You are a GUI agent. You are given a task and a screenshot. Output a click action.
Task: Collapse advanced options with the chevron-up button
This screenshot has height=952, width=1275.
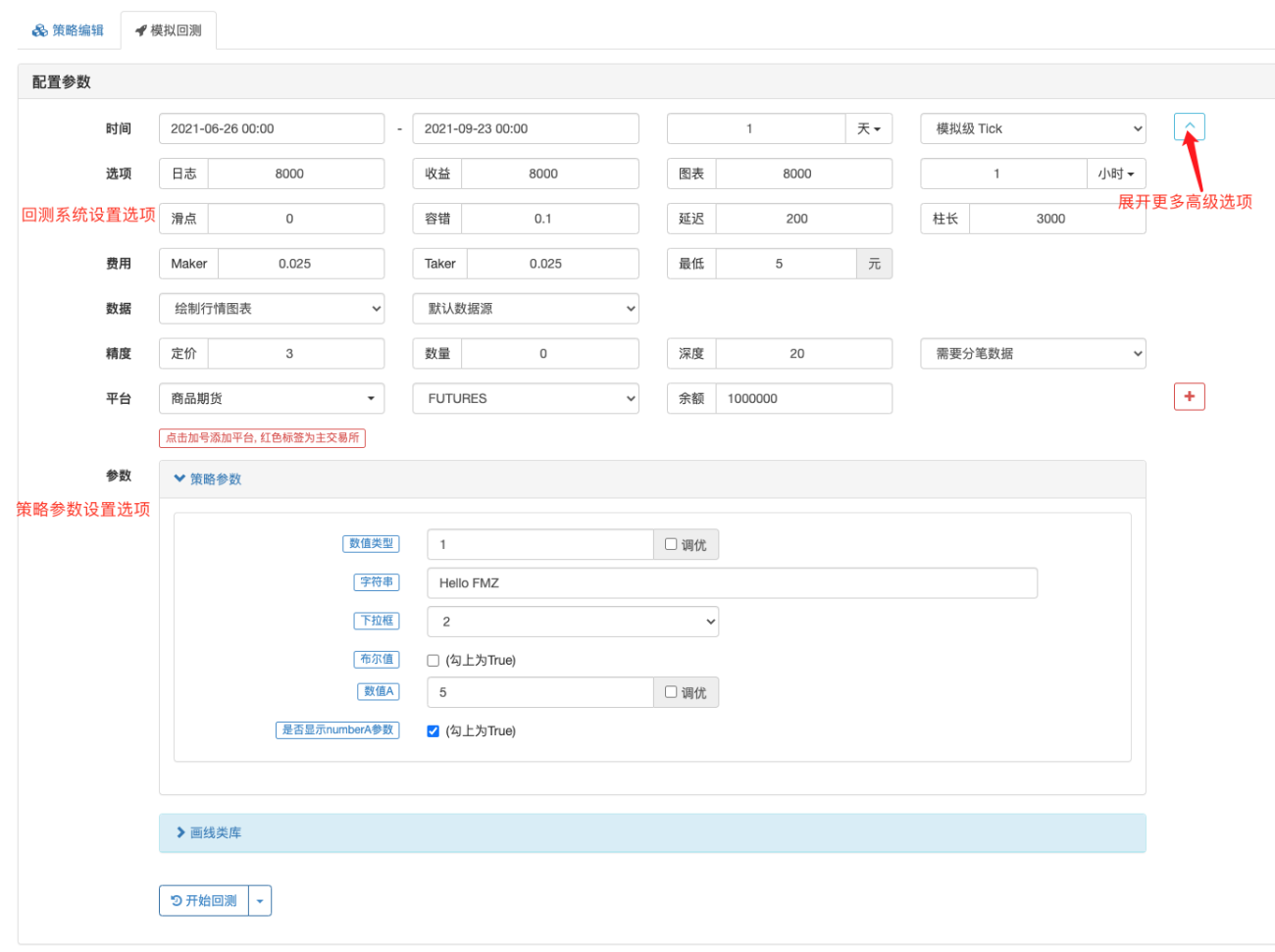click(x=1189, y=126)
